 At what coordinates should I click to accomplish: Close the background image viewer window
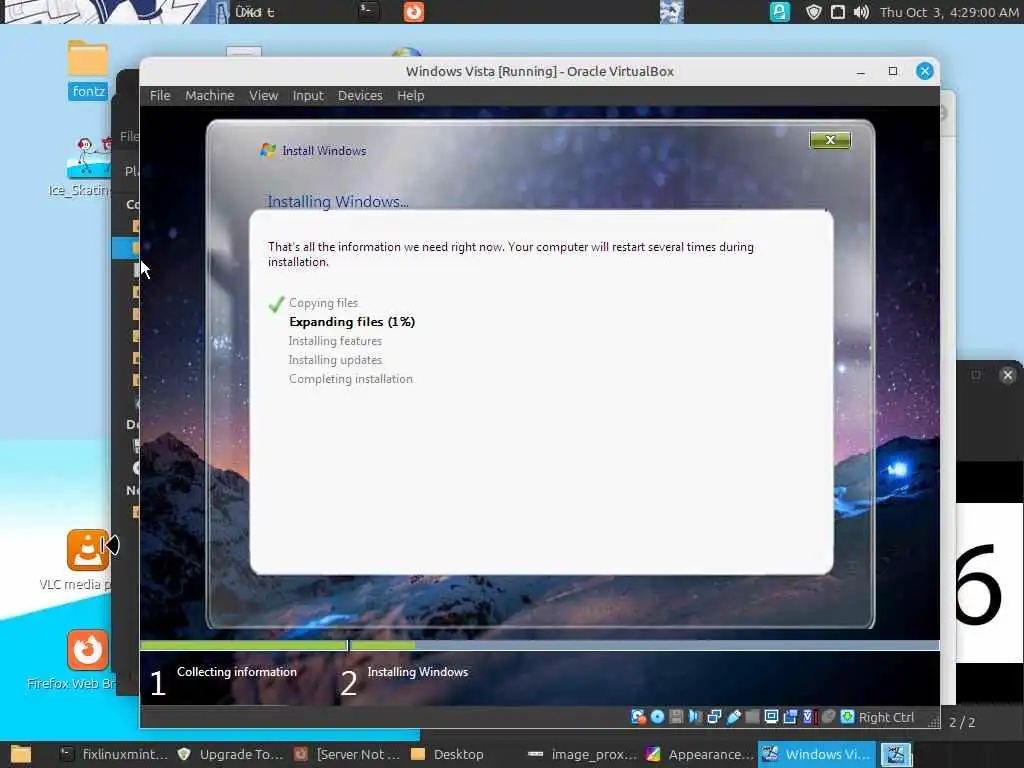[1008, 375]
